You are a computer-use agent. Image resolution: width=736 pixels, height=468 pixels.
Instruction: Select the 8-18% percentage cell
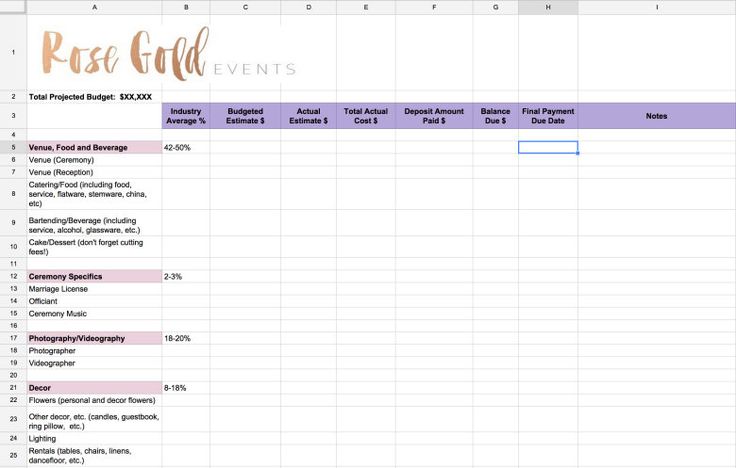click(x=186, y=388)
